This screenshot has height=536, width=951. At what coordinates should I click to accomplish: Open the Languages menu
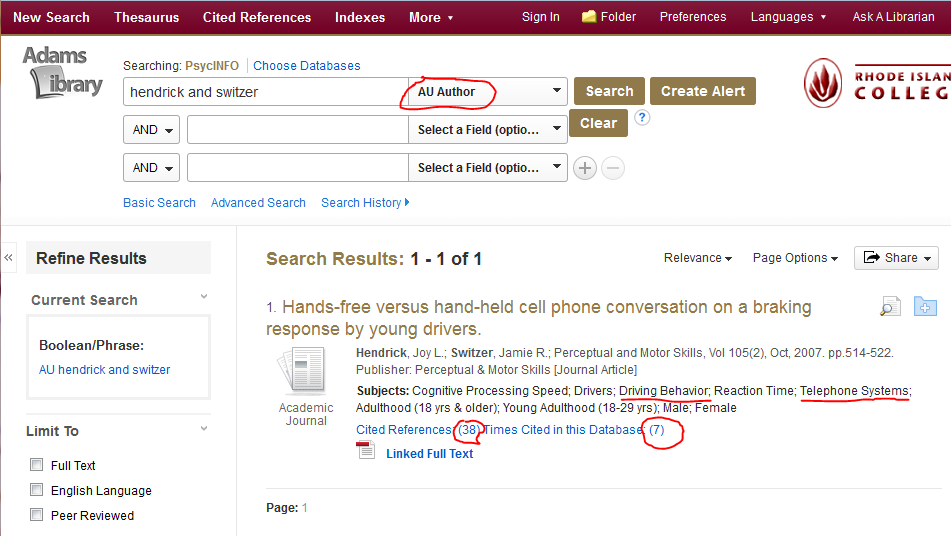tap(788, 17)
